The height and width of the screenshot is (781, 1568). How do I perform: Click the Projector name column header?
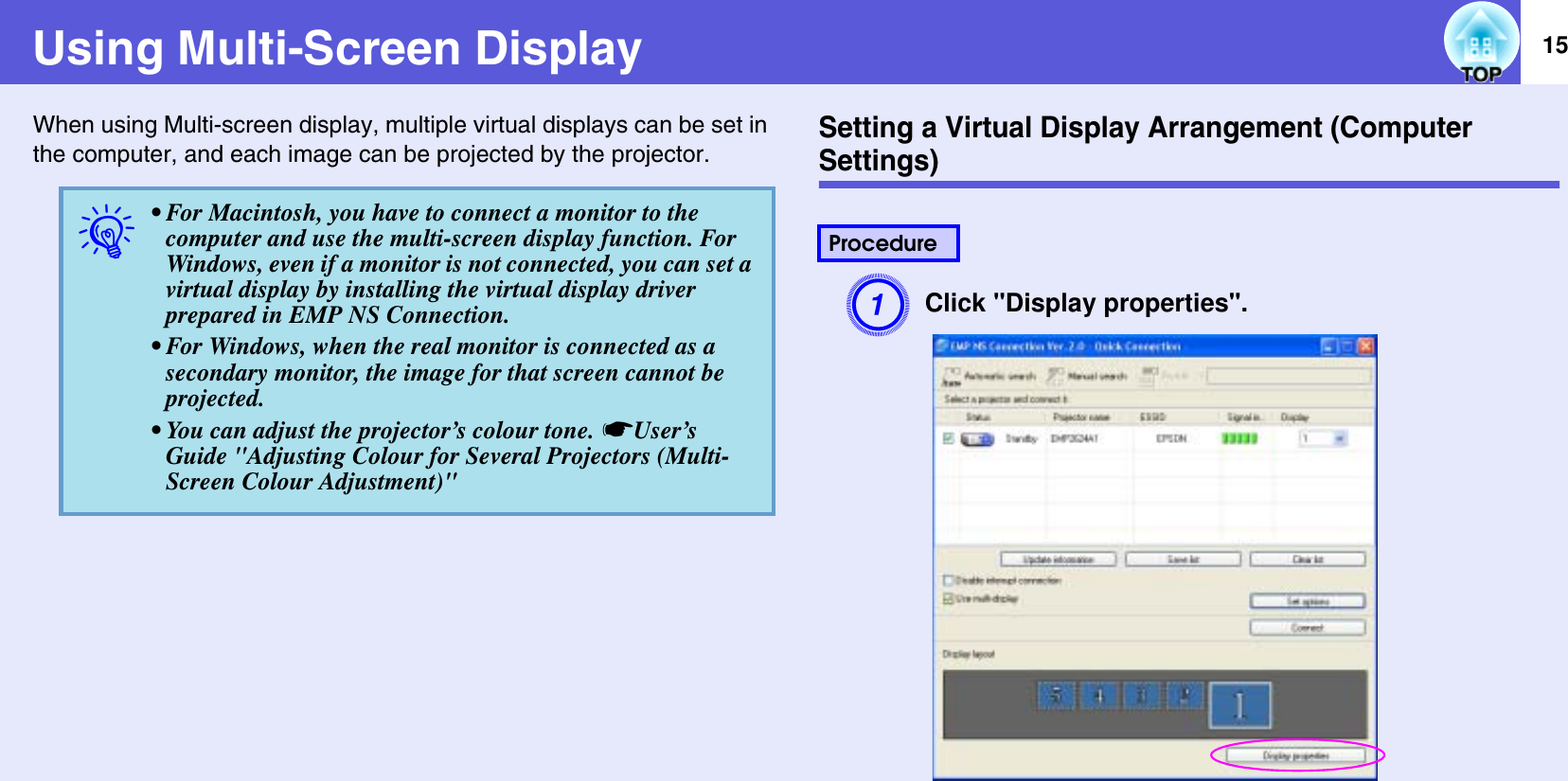click(1081, 417)
